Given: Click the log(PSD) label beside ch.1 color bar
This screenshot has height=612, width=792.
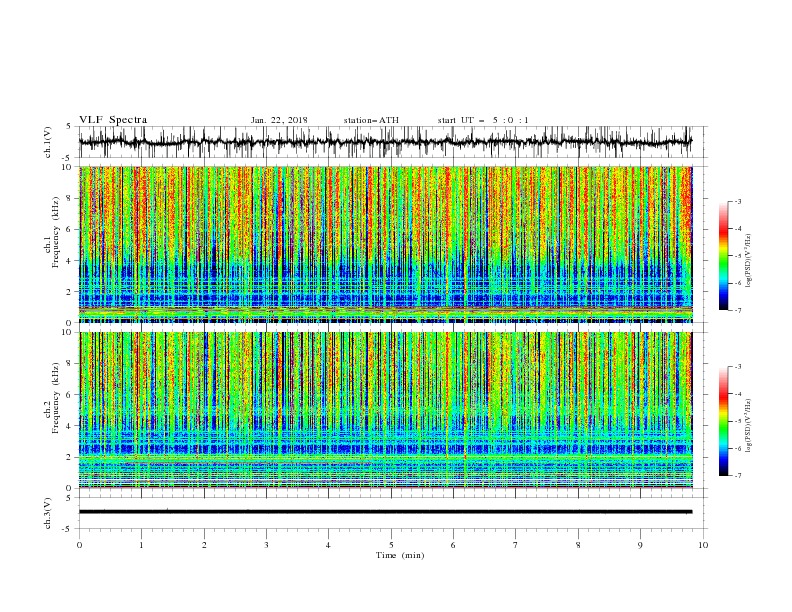Looking at the screenshot, I should click(x=749, y=260).
